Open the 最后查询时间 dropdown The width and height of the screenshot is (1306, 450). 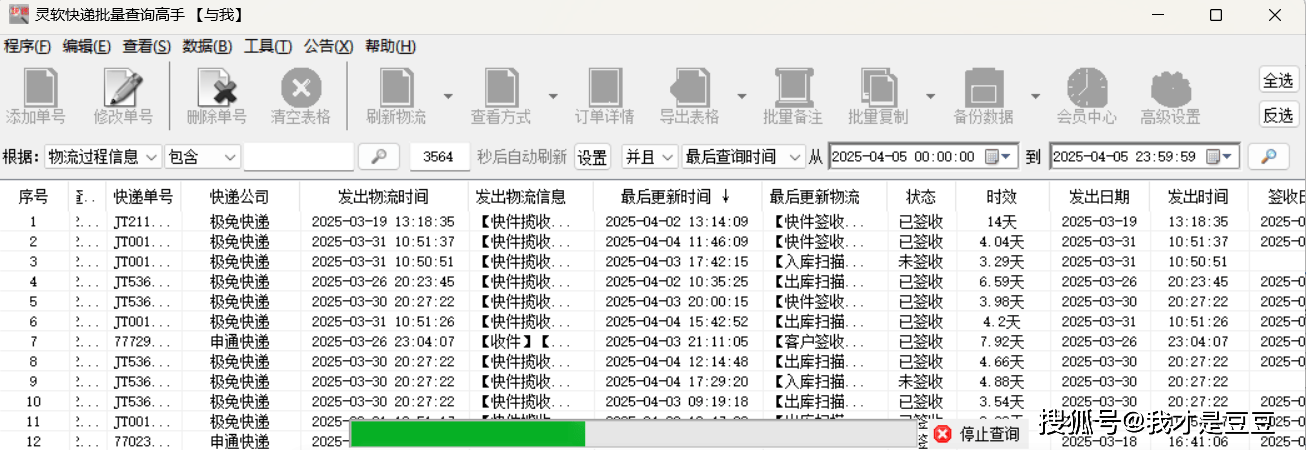(795, 157)
